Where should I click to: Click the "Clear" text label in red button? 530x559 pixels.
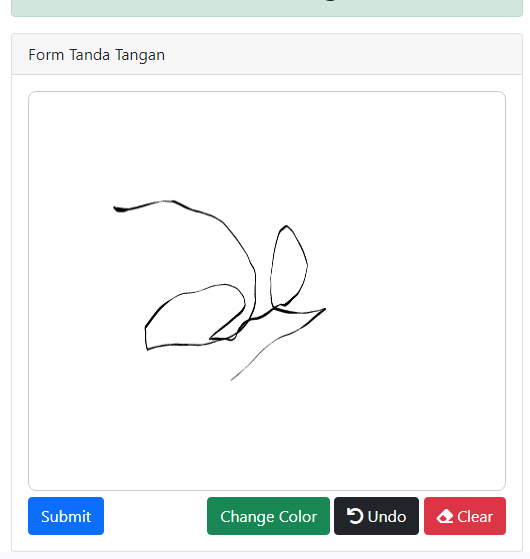[x=475, y=517]
